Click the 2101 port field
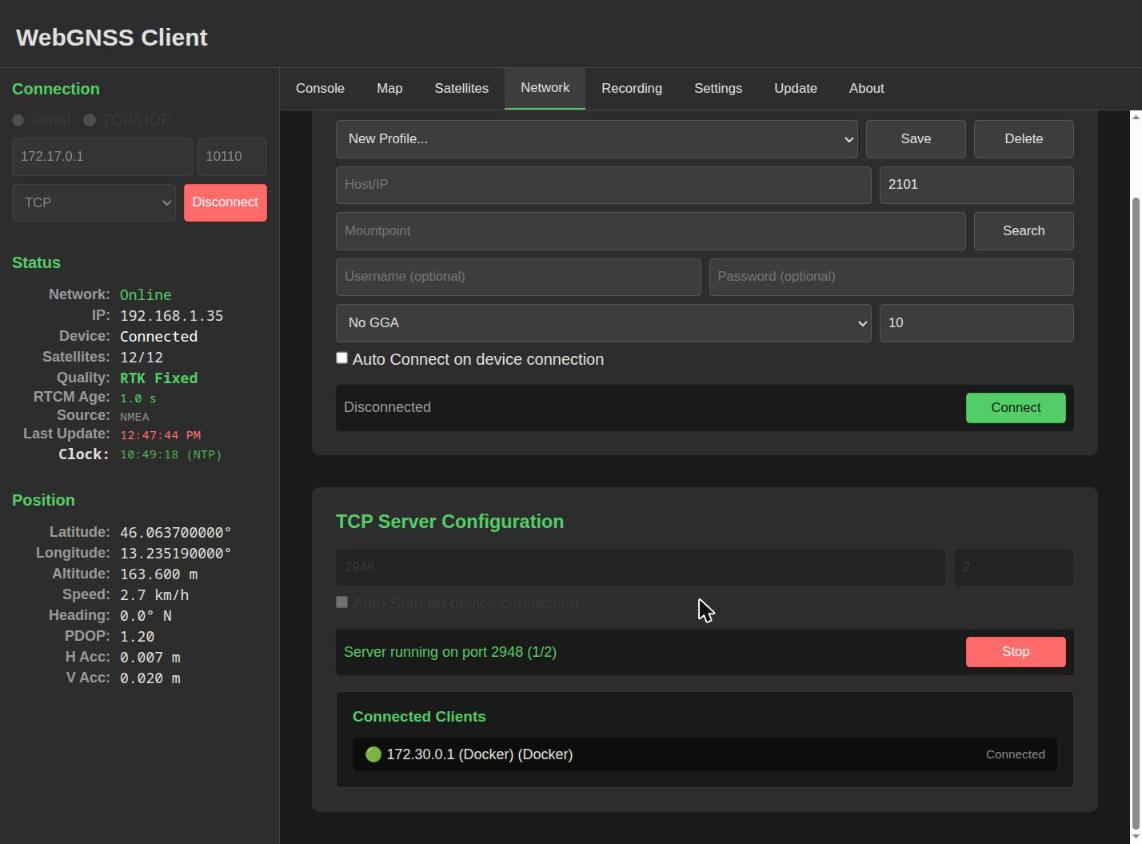This screenshot has width=1142, height=844. click(976, 185)
